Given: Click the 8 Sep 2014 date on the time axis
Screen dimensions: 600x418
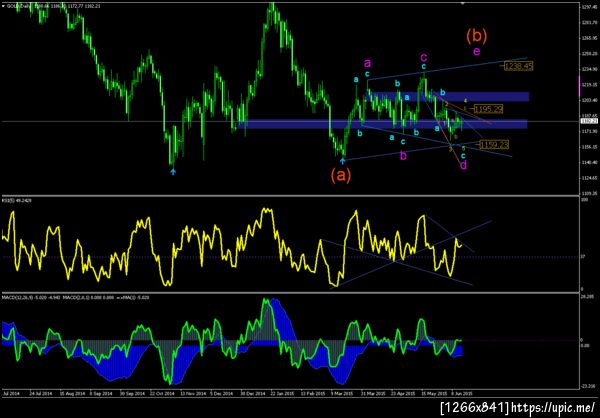Looking at the screenshot, I should [x=100, y=393].
